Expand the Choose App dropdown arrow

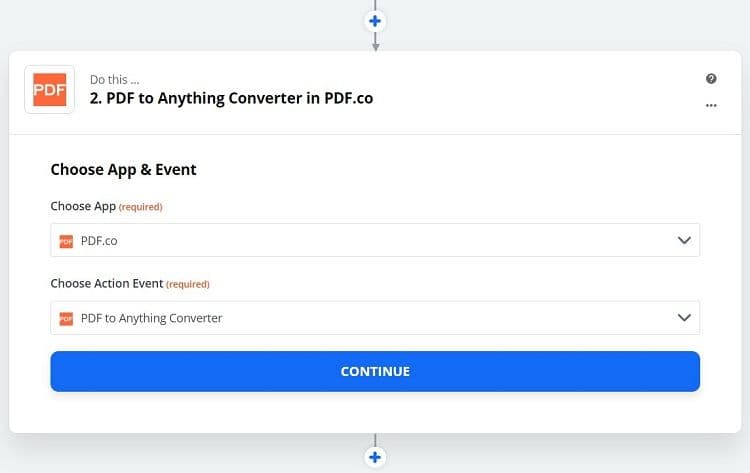click(x=684, y=241)
